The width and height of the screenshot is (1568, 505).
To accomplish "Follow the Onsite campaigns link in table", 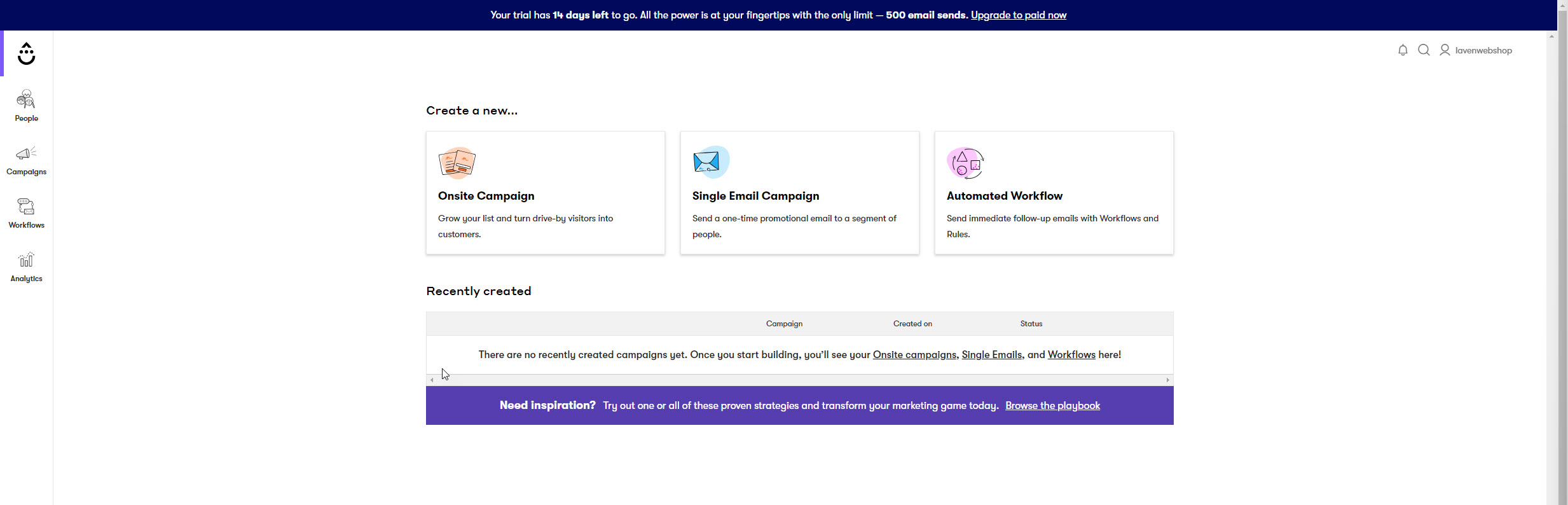I will (914, 355).
